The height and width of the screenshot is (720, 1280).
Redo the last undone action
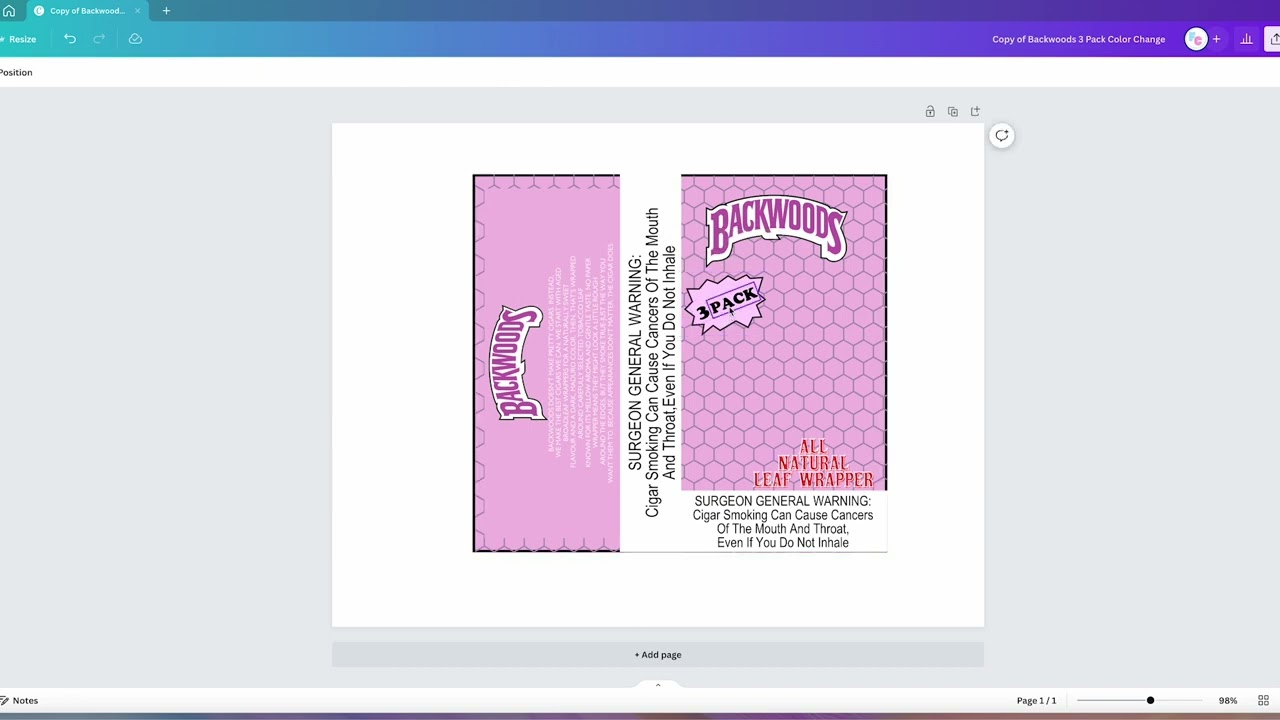[99, 39]
